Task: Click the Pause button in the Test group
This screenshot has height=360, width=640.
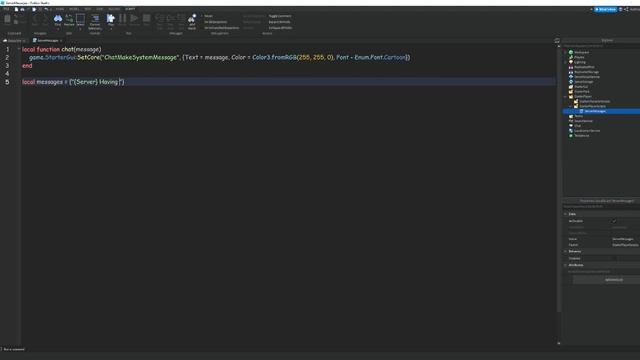Action: point(122,20)
